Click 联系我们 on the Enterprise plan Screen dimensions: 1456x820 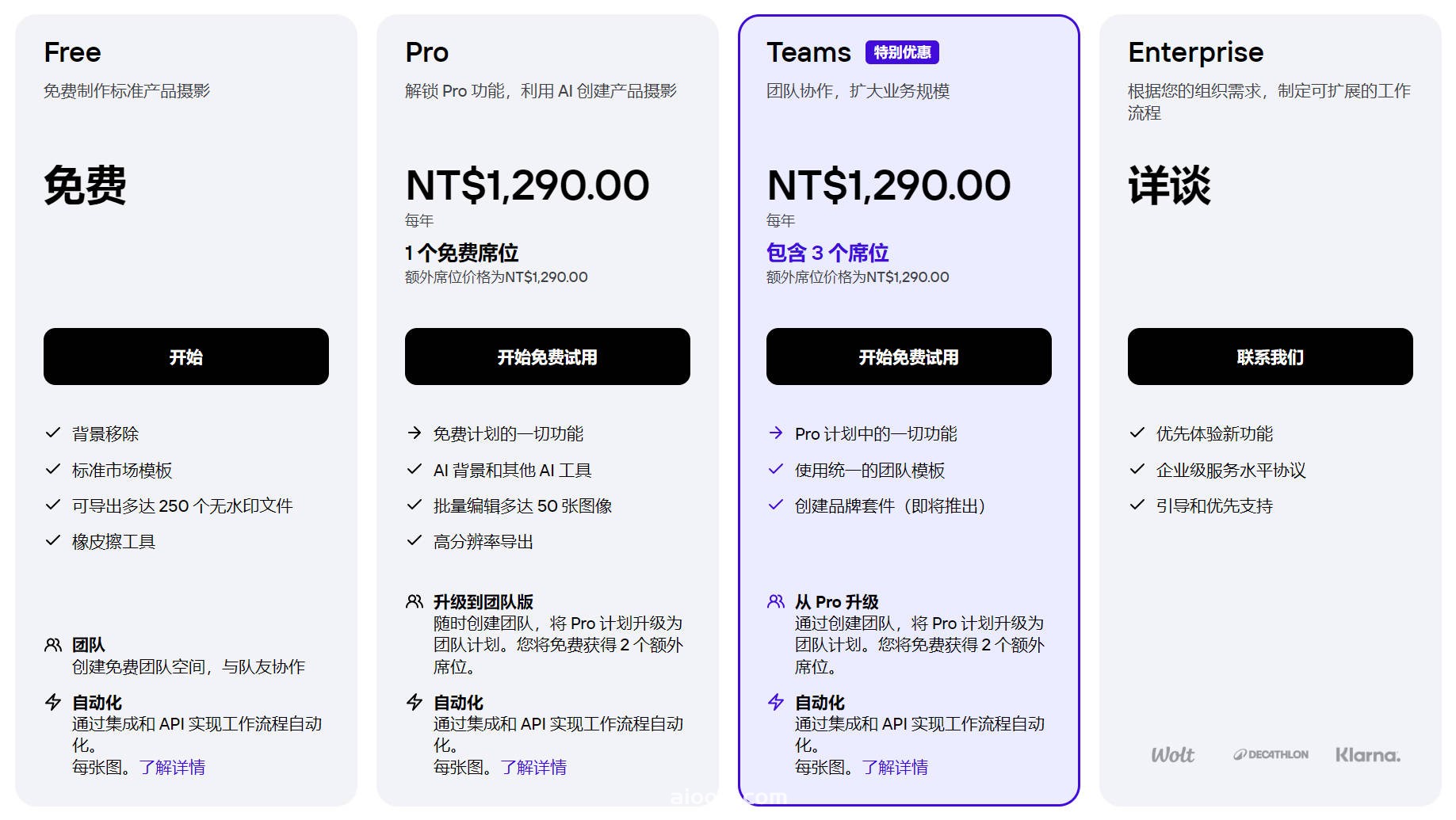point(1271,357)
